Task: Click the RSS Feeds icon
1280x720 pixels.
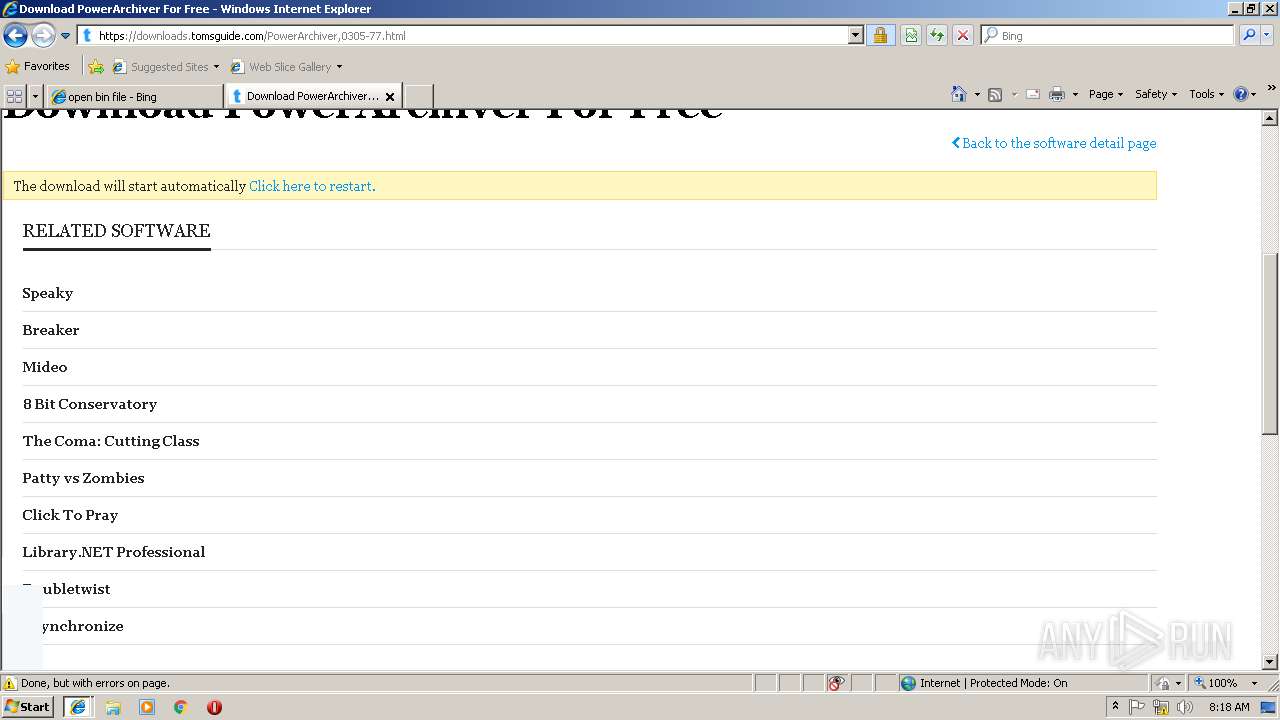Action: [995, 94]
